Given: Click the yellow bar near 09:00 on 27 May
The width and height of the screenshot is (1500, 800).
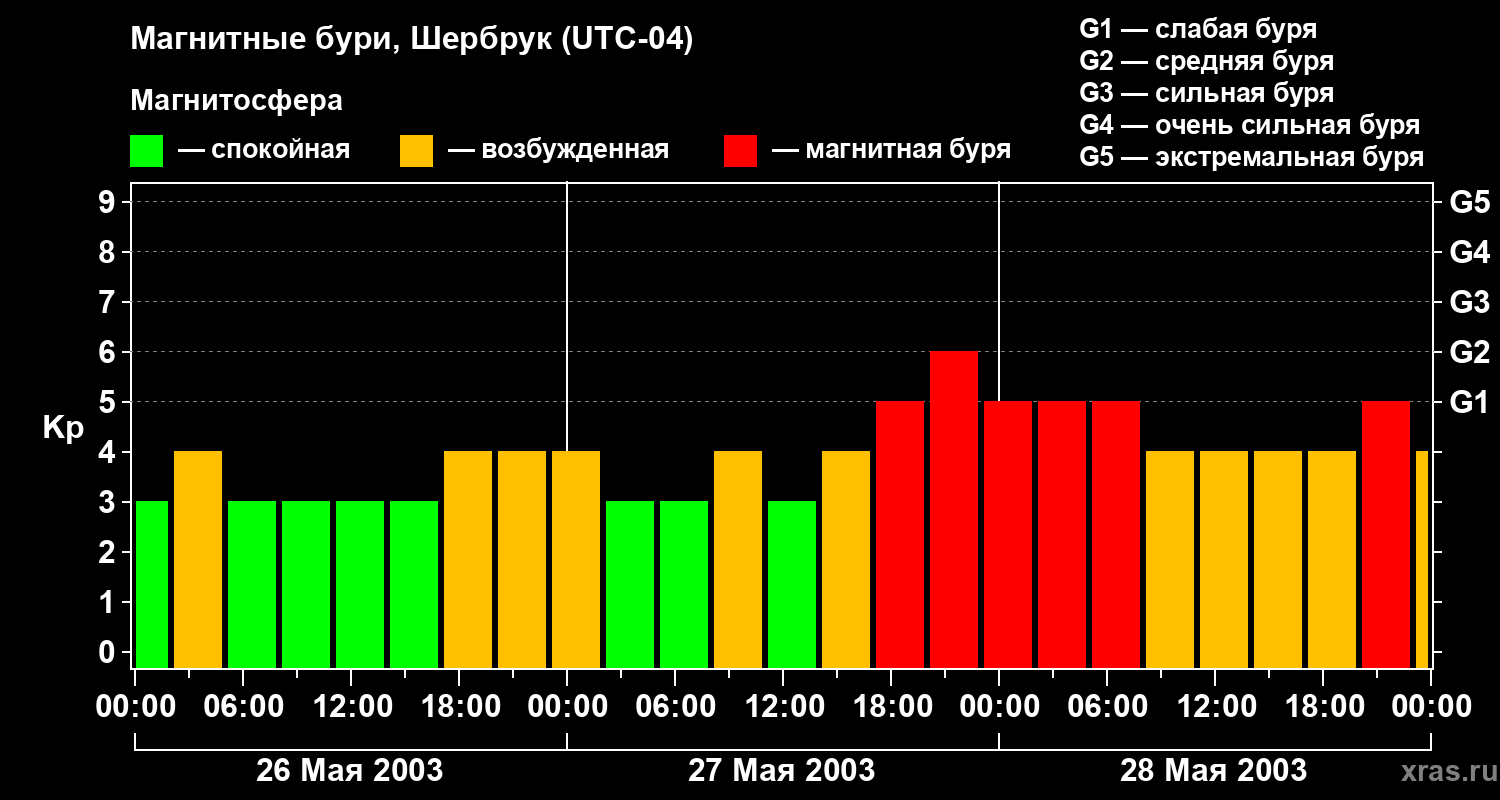Looking at the screenshot, I should tap(738, 559).
